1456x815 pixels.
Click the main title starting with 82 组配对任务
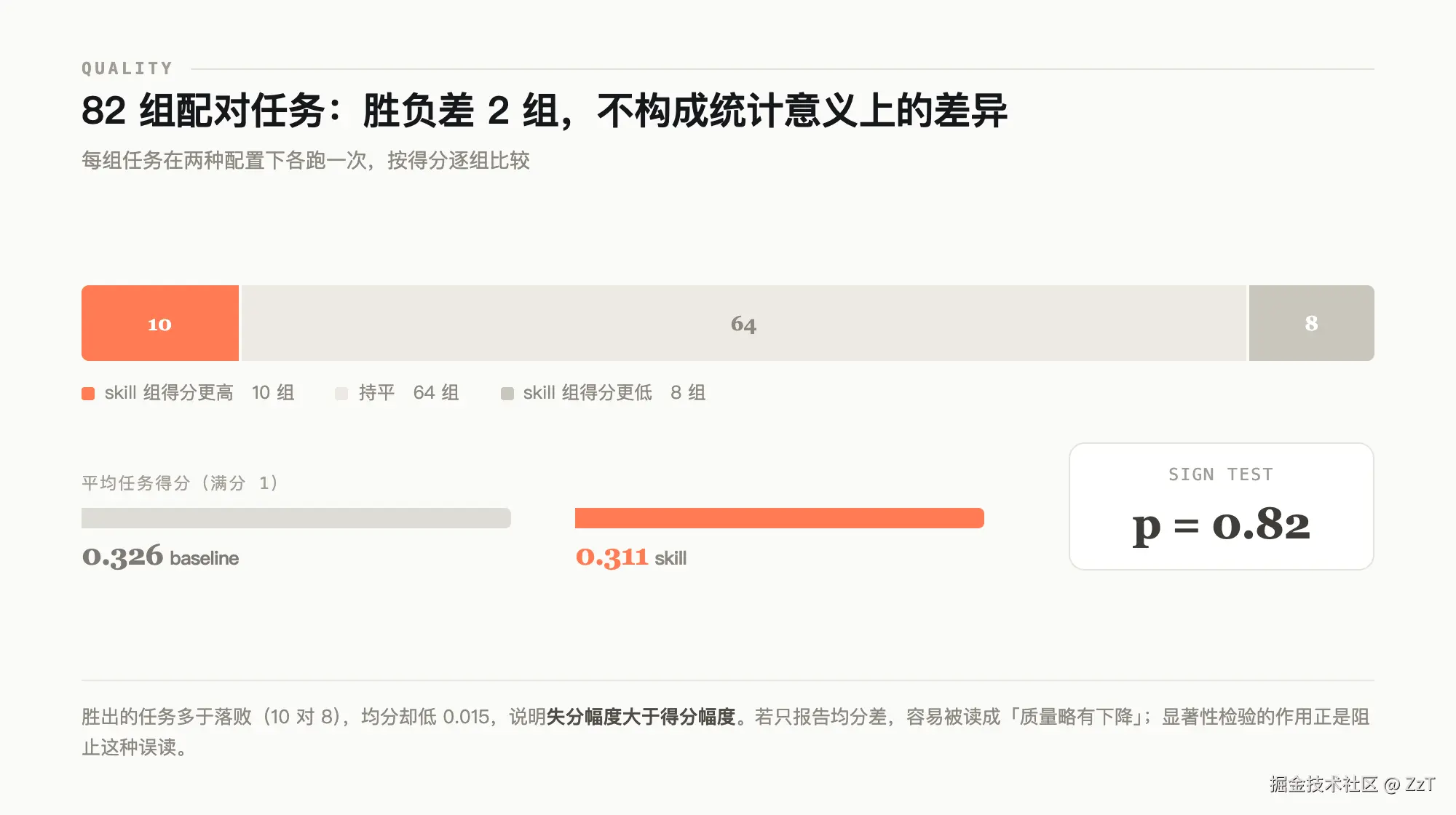coord(545,111)
